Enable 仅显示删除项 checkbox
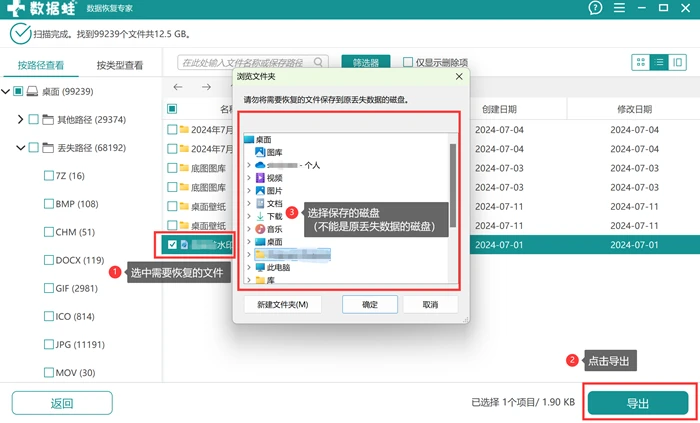This screenshot has width=700, height=423. pos(408,62)
